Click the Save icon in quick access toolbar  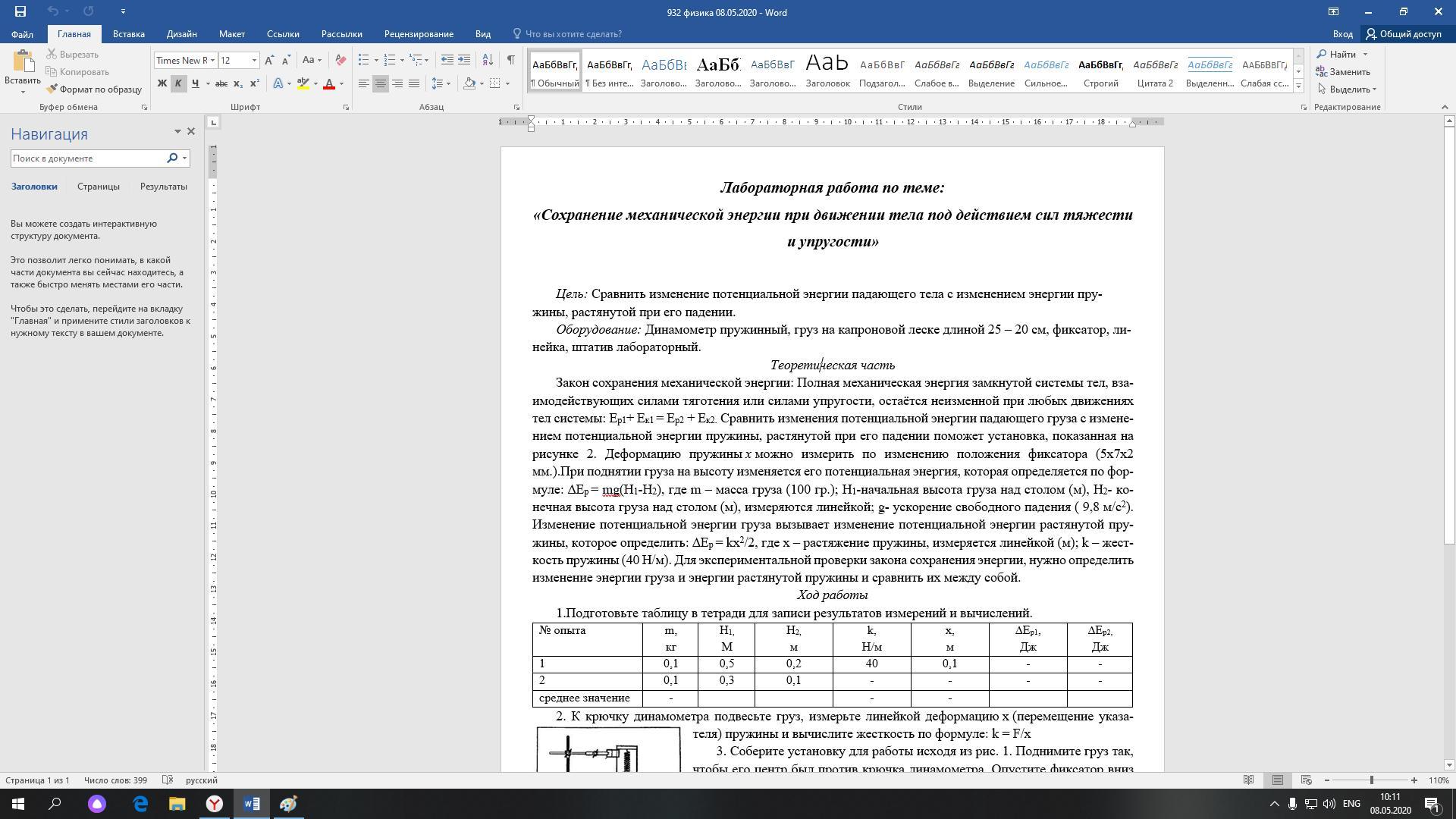(20, 11)
